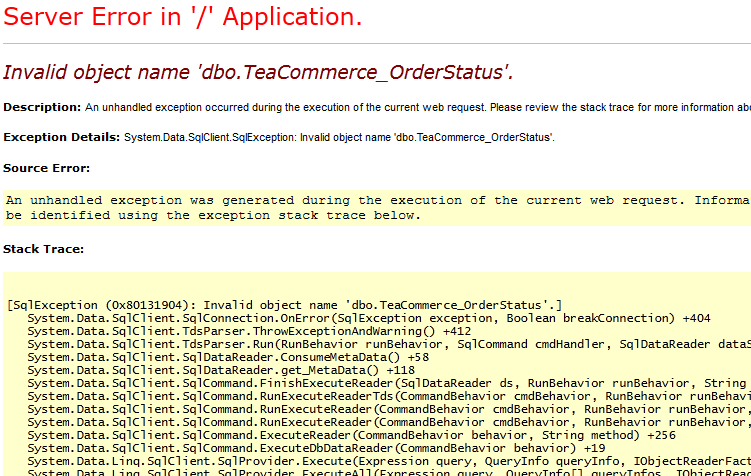
Task: Click the "be identified using the exception stack trace below." line
Action: tap(213, 215)
